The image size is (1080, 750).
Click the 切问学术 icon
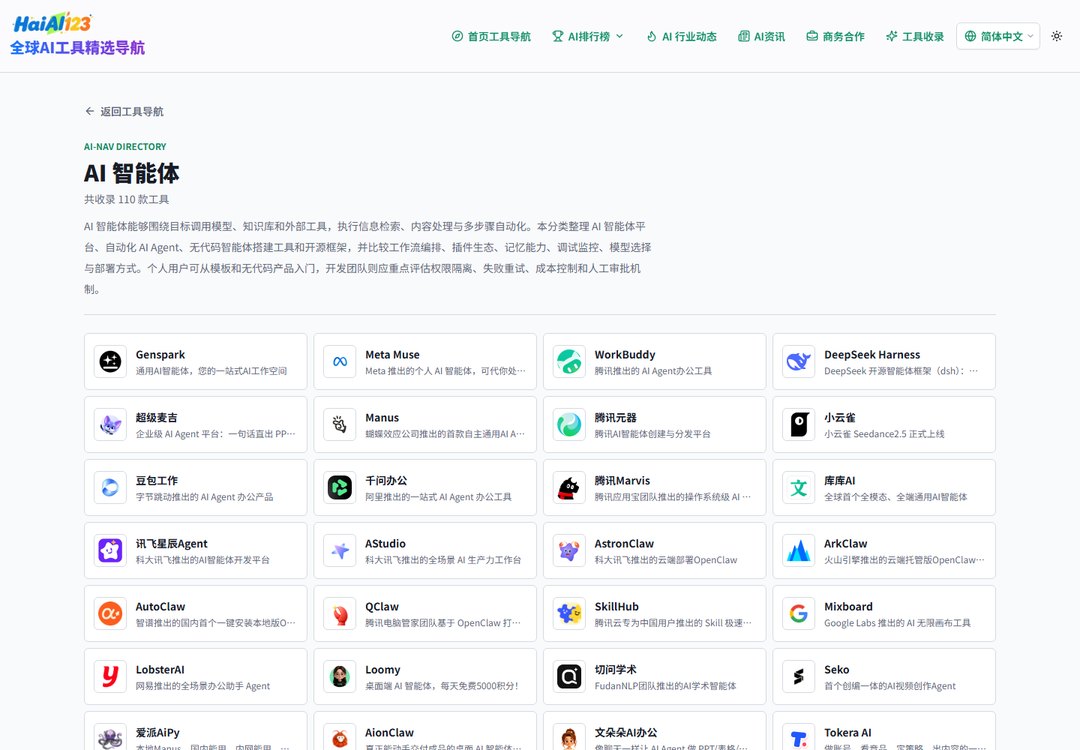click(x=569, y=677)
